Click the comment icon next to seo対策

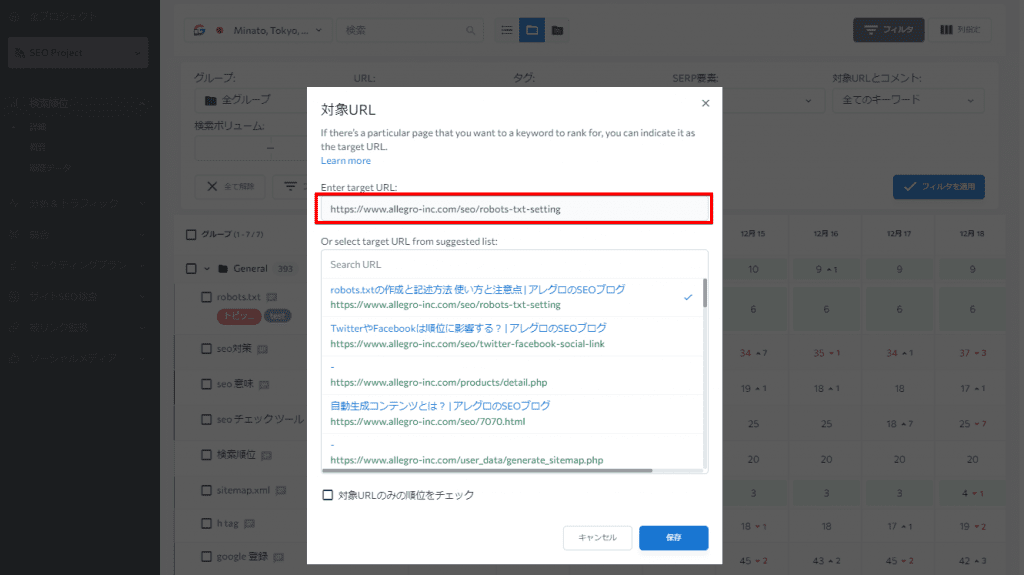pos(263,350)
